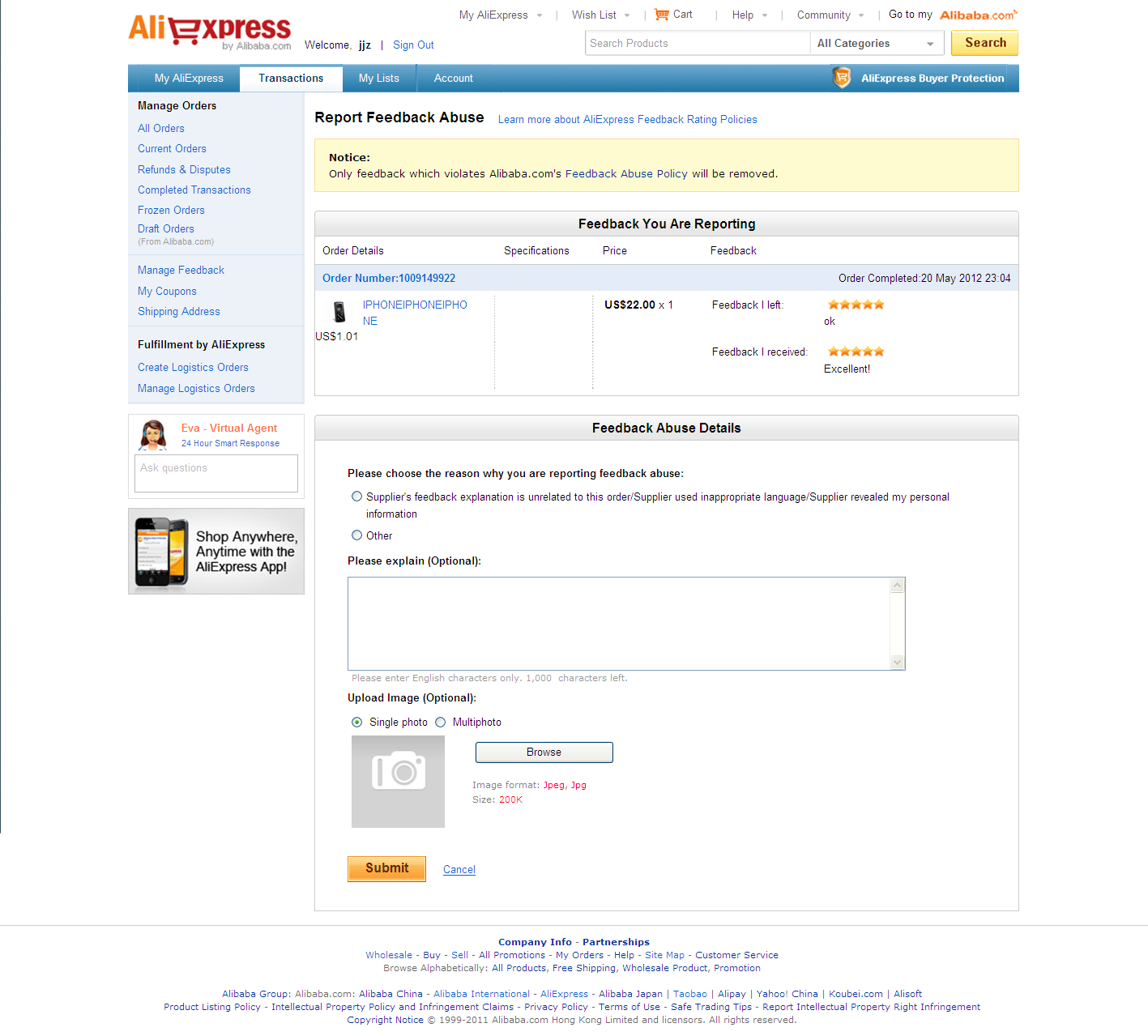Click the orange Submit button
This screenshot has height=1036, width=1148.
386,868
